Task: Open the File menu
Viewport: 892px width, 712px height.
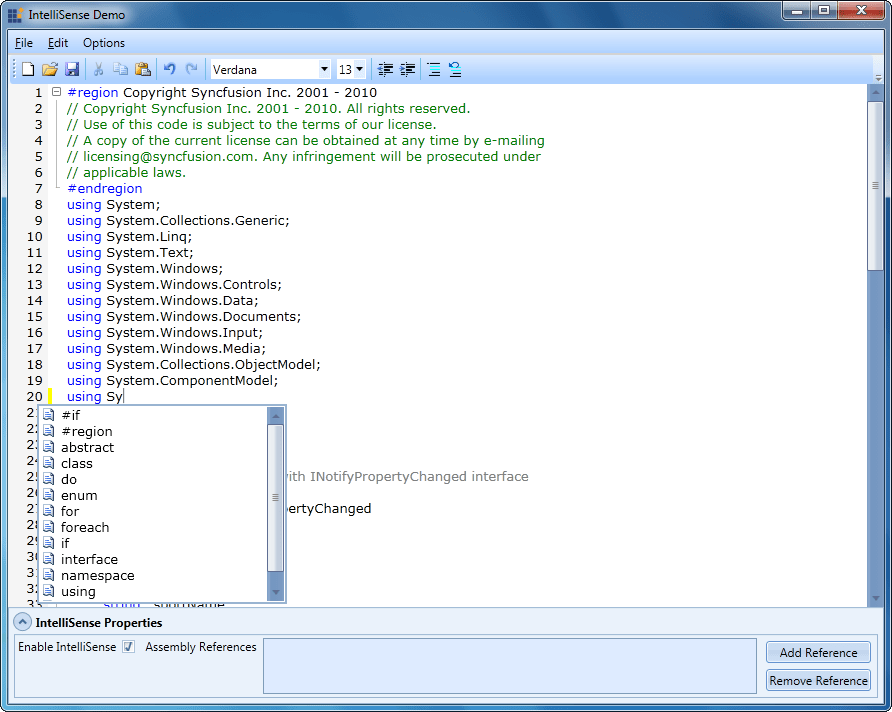Action: [23, 43]
